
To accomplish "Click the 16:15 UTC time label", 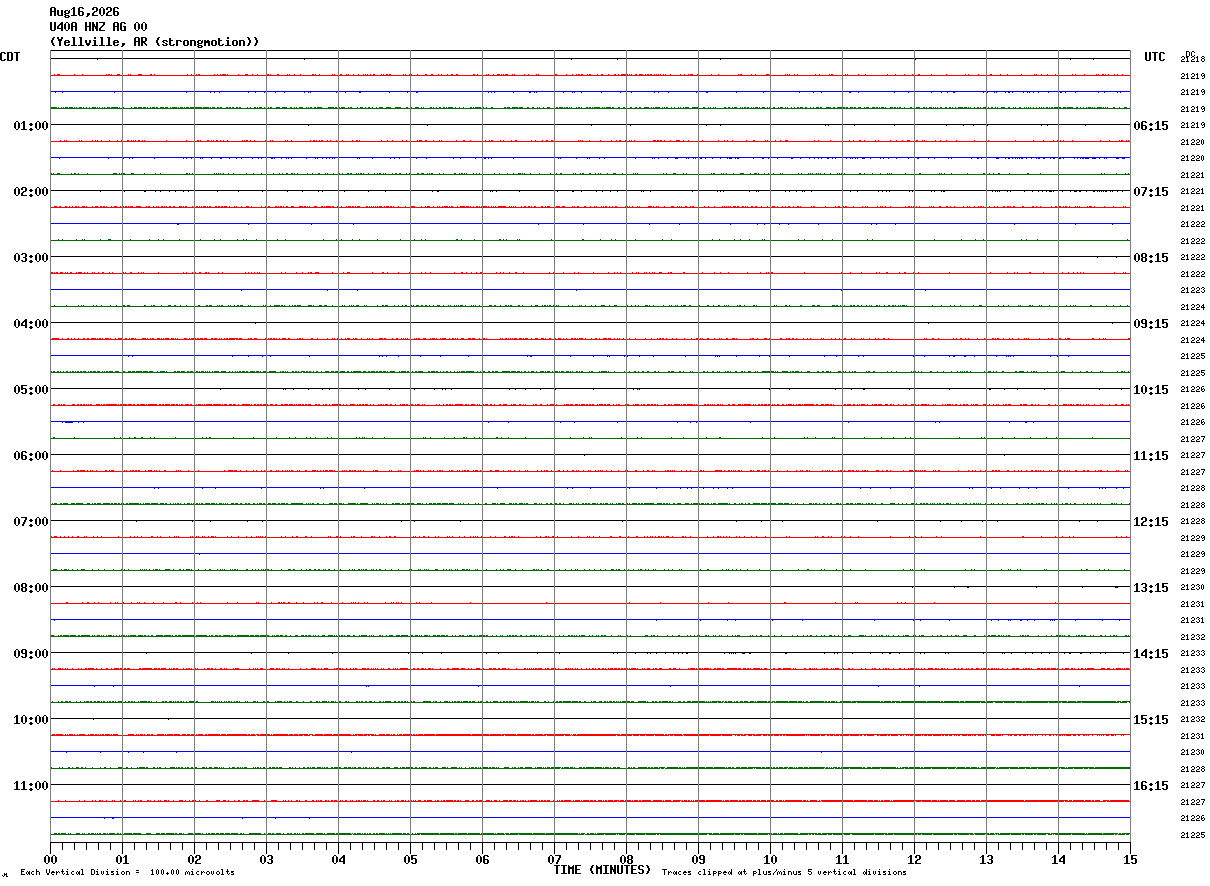I will coord(1150,785).
